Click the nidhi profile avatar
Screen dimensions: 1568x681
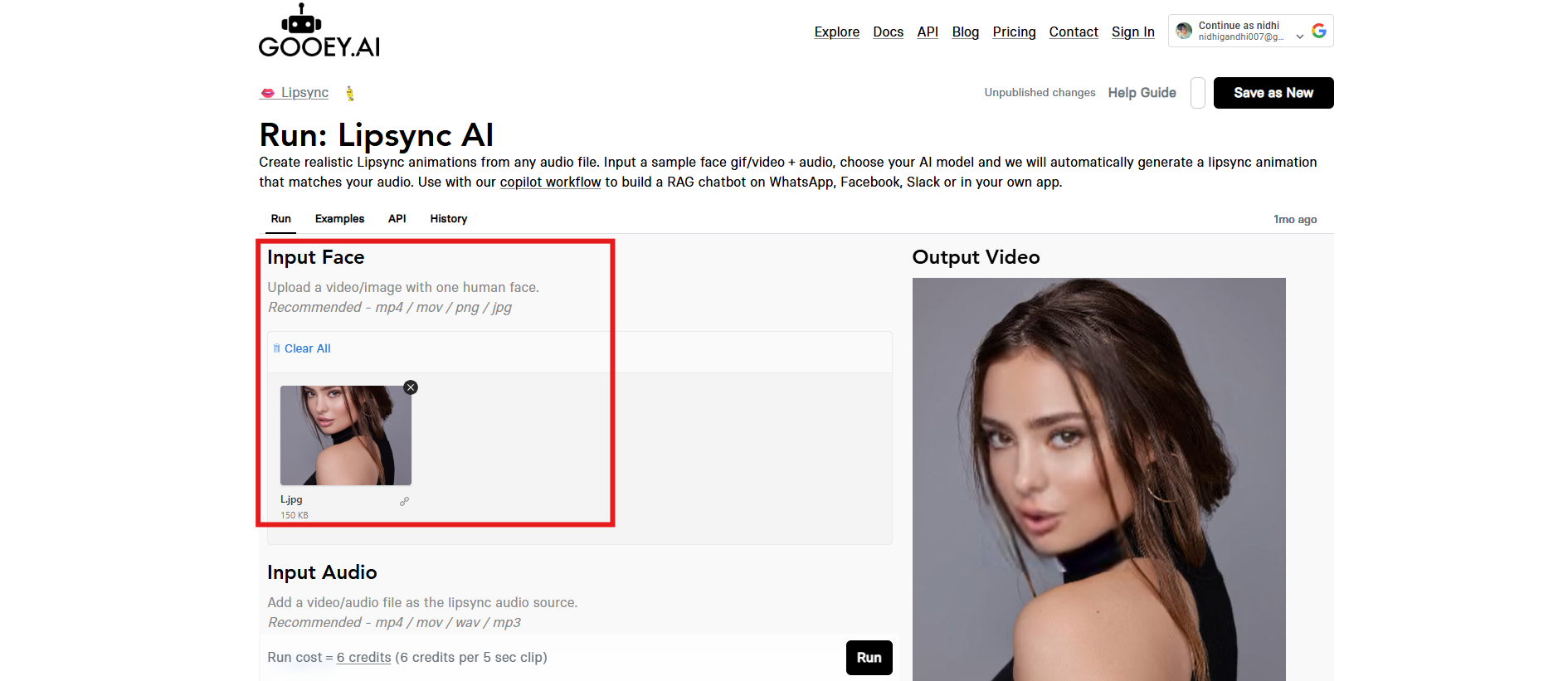pos(1184,31)
